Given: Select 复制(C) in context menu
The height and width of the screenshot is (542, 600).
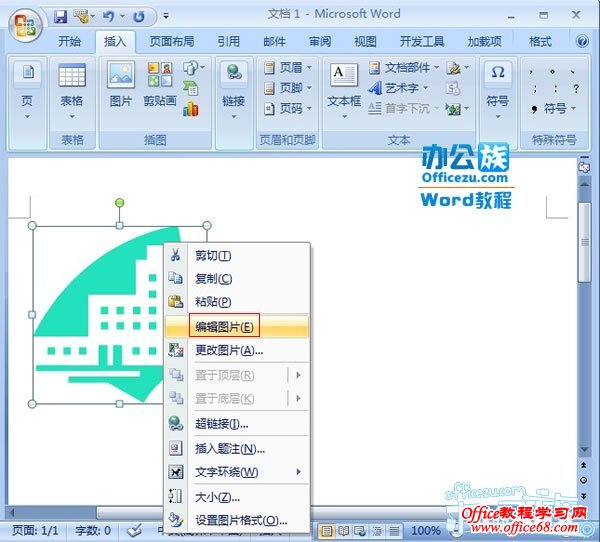Looking at the screenshot, I should click(236, 279).
